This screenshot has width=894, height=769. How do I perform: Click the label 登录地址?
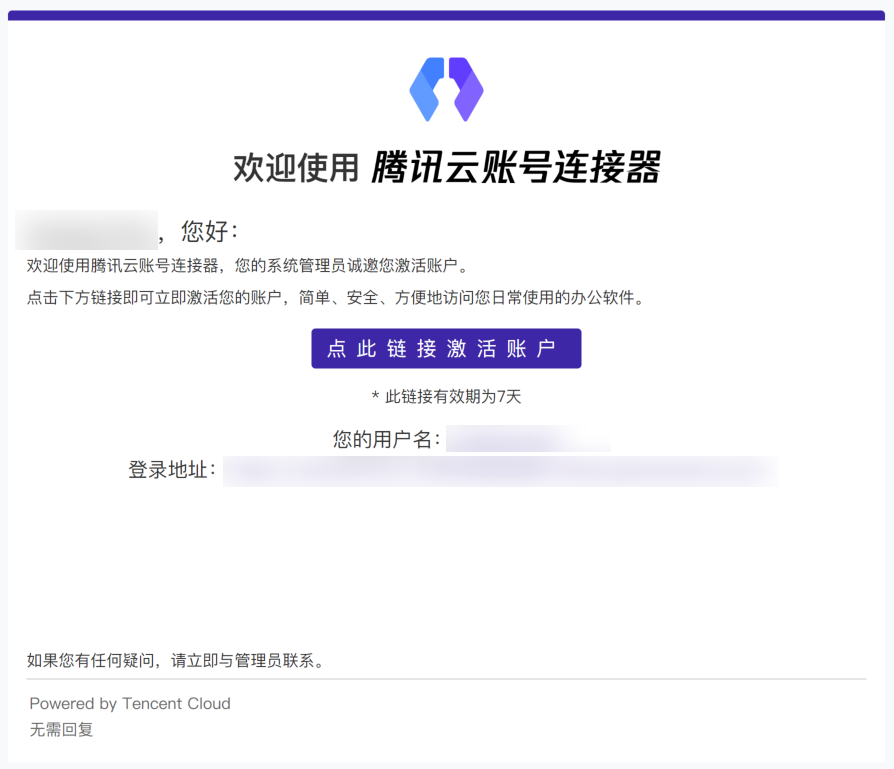coord(172,470)
